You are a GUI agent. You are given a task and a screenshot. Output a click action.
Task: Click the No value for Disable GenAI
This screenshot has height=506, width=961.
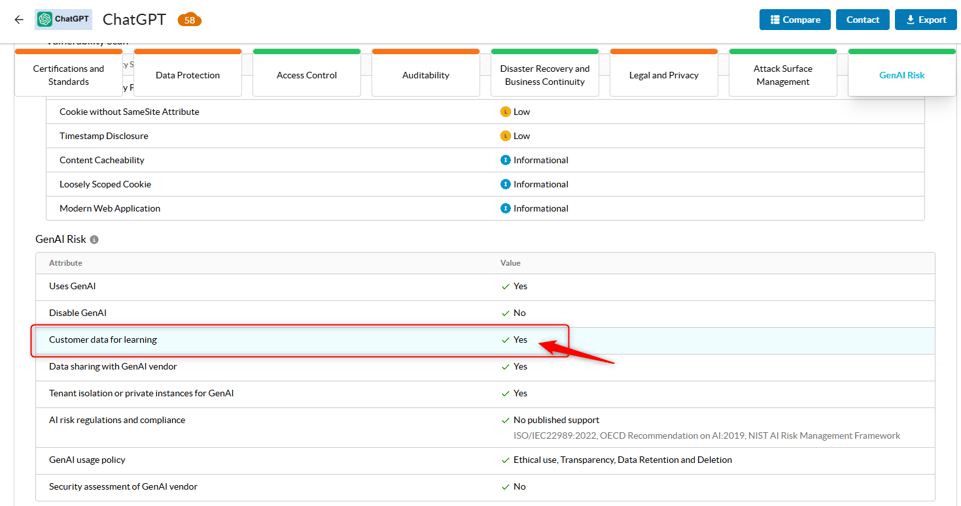coord(520,313)
